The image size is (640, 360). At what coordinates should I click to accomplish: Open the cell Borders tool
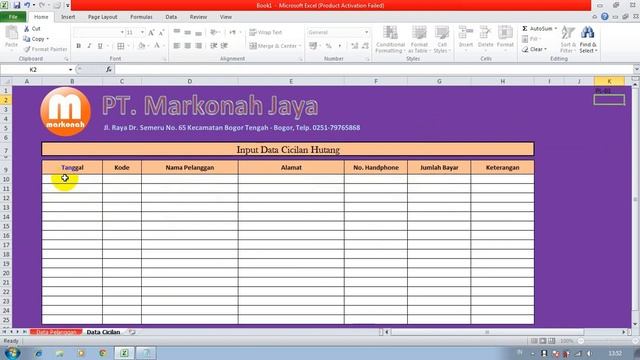[121, 46]
